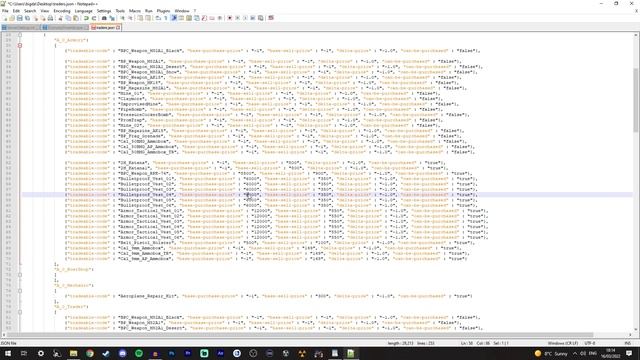Open the Windows Start menu
The width and height of the screenshot is (640, 360).
[x=8, y=353]
